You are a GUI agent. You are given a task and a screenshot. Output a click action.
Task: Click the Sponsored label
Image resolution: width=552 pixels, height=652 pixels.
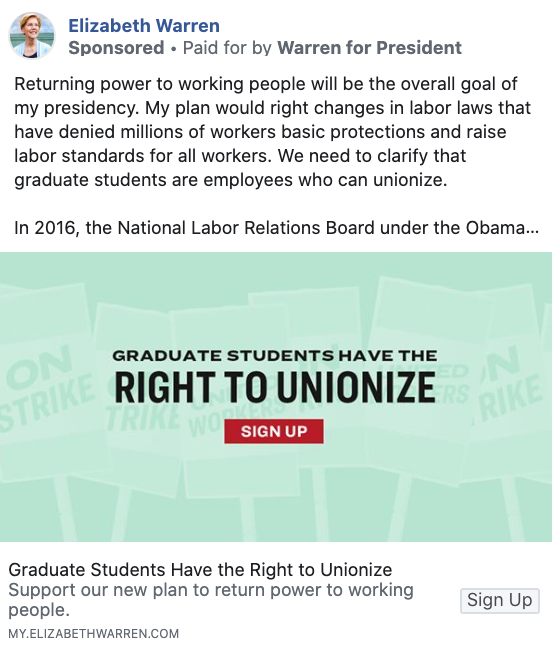click(x=116, y=48)
